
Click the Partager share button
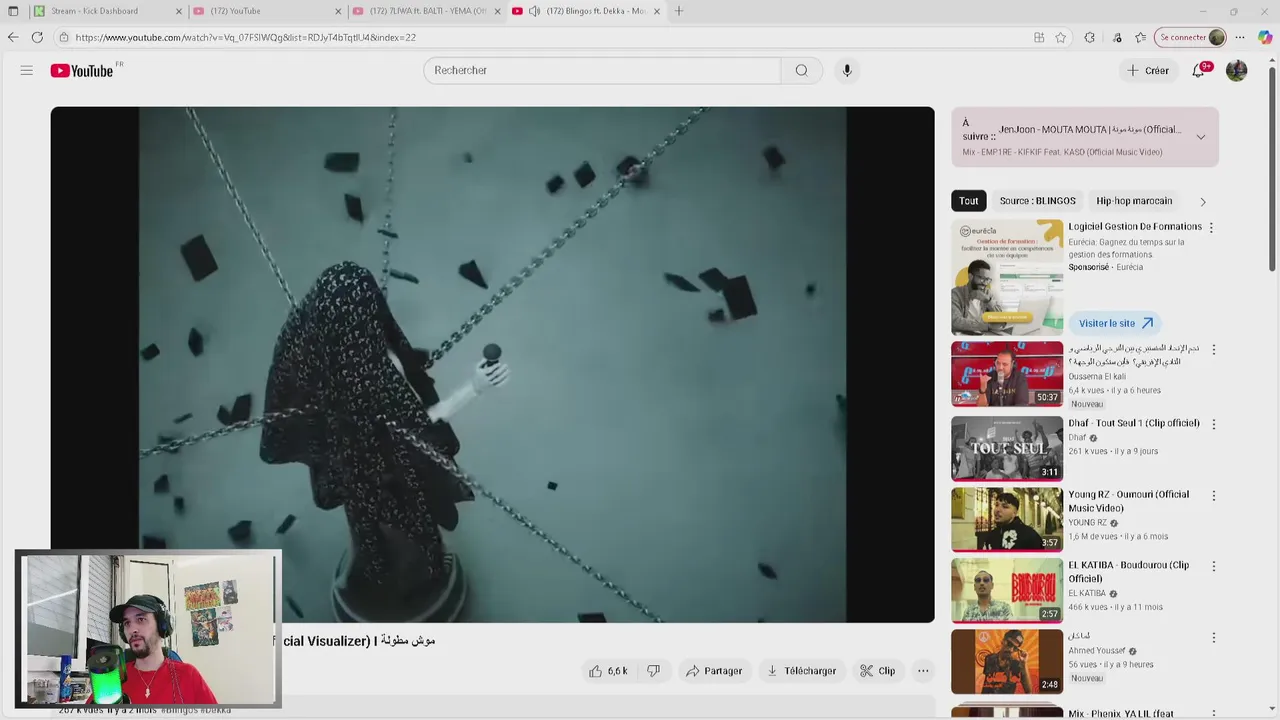714,671
